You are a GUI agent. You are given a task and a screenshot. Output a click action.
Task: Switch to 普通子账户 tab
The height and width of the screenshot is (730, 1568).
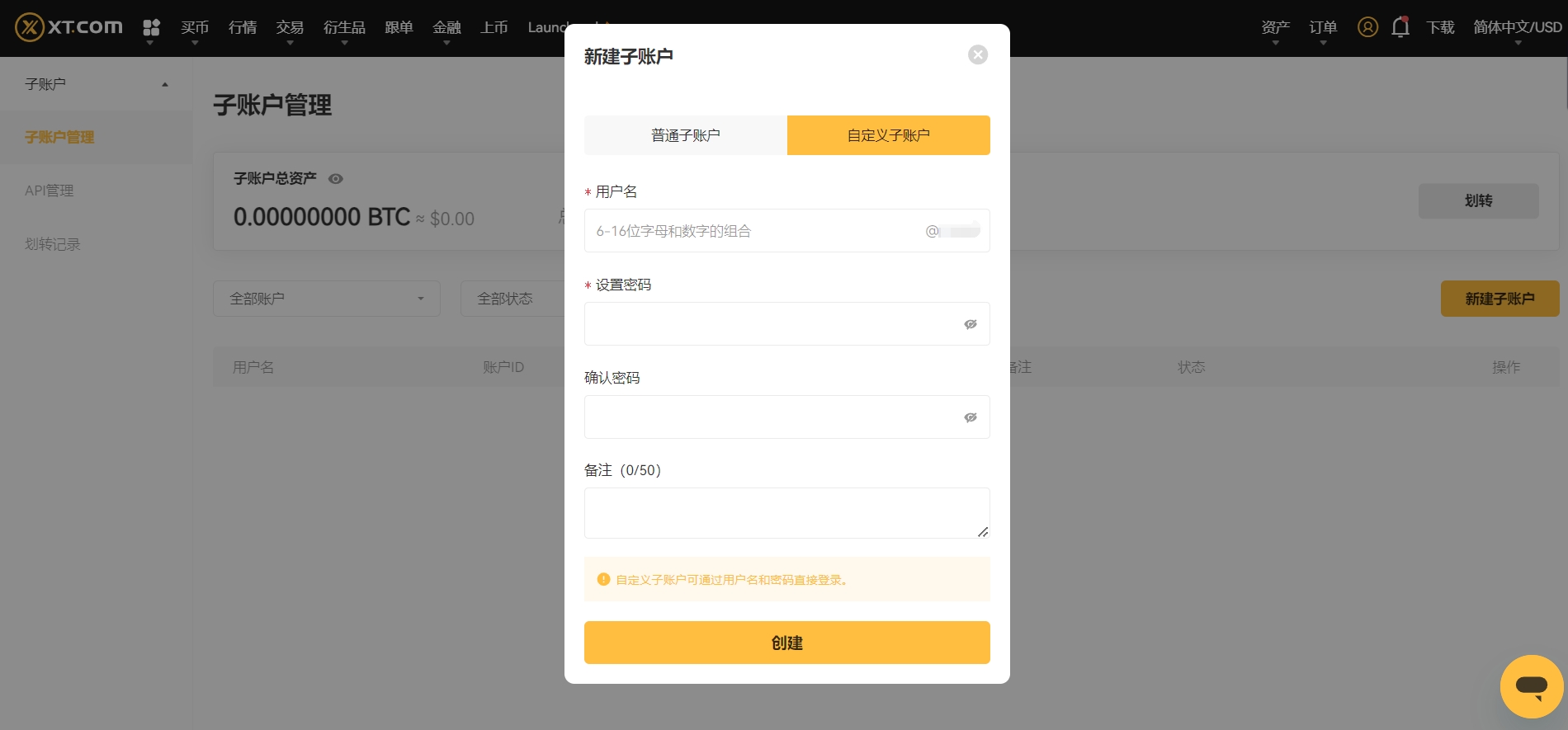[686, 135]
